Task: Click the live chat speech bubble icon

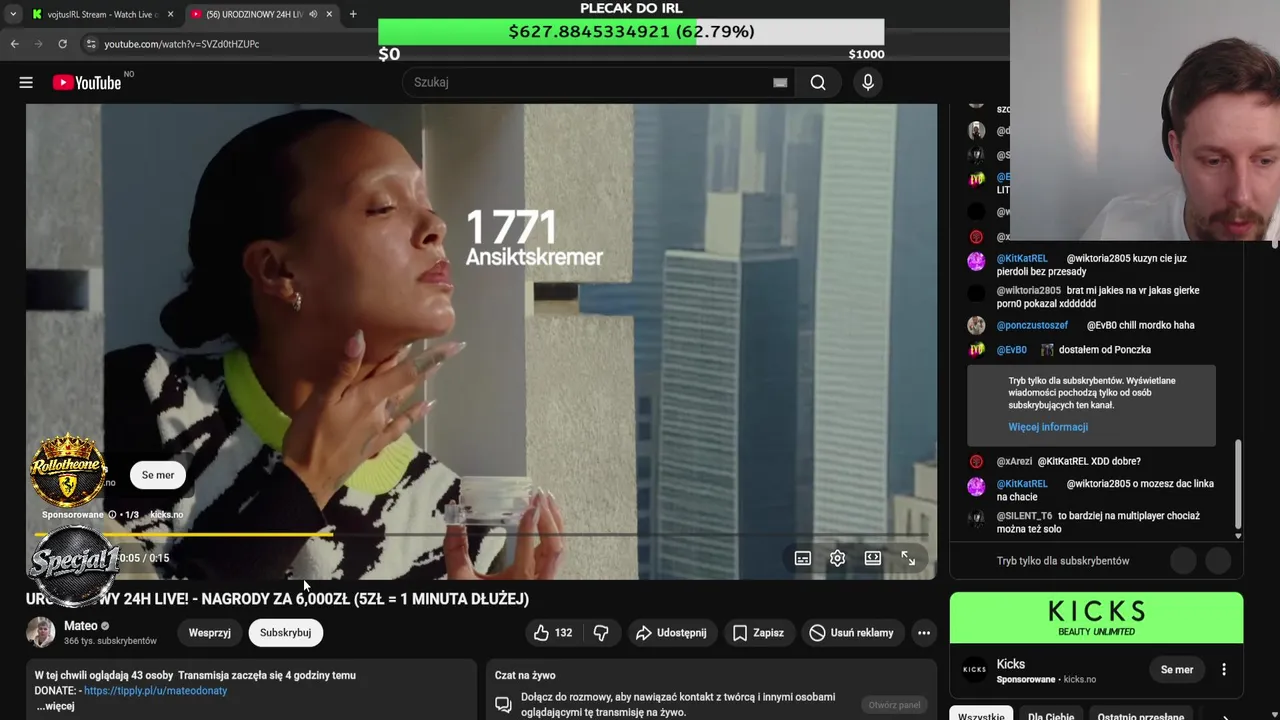Action: [503, 704]
